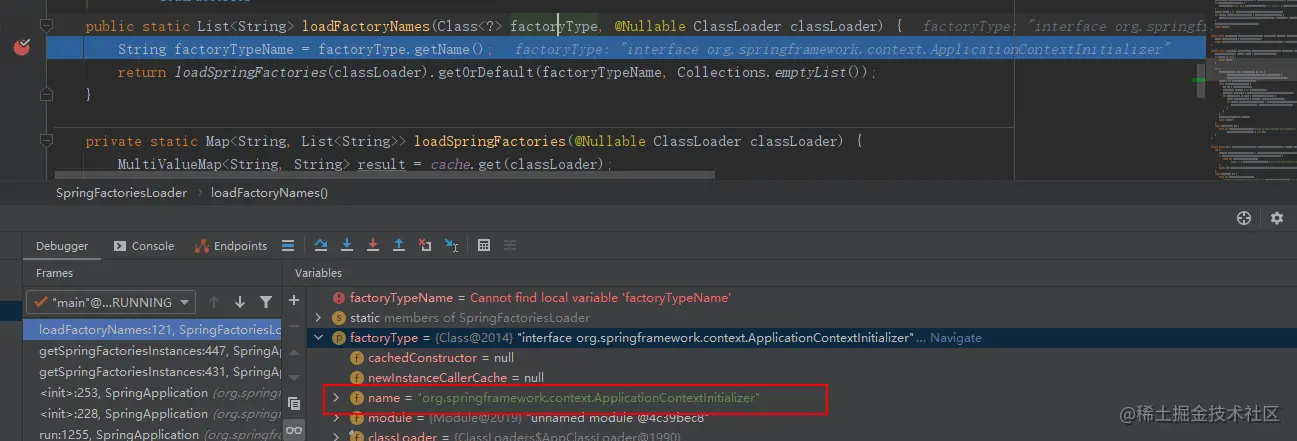This screenshot has height=441, width=1297.
Task: Select the loadFactoryNames:121 stack frame
Action: (152, 330)
